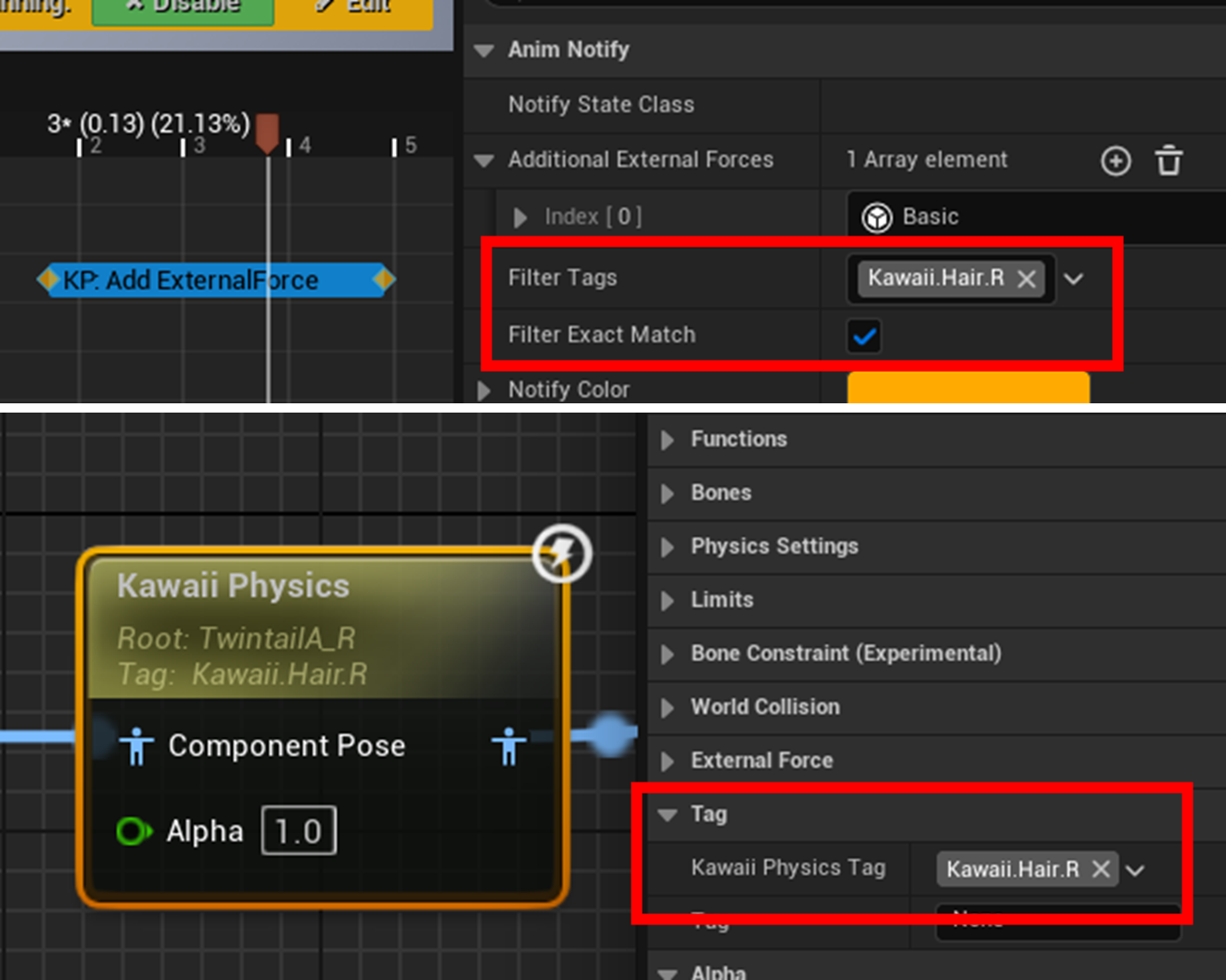Image resolution: width=1226 pixels, height=980 pixels.
Task: Collapse the Tag category
Action: 667,815
